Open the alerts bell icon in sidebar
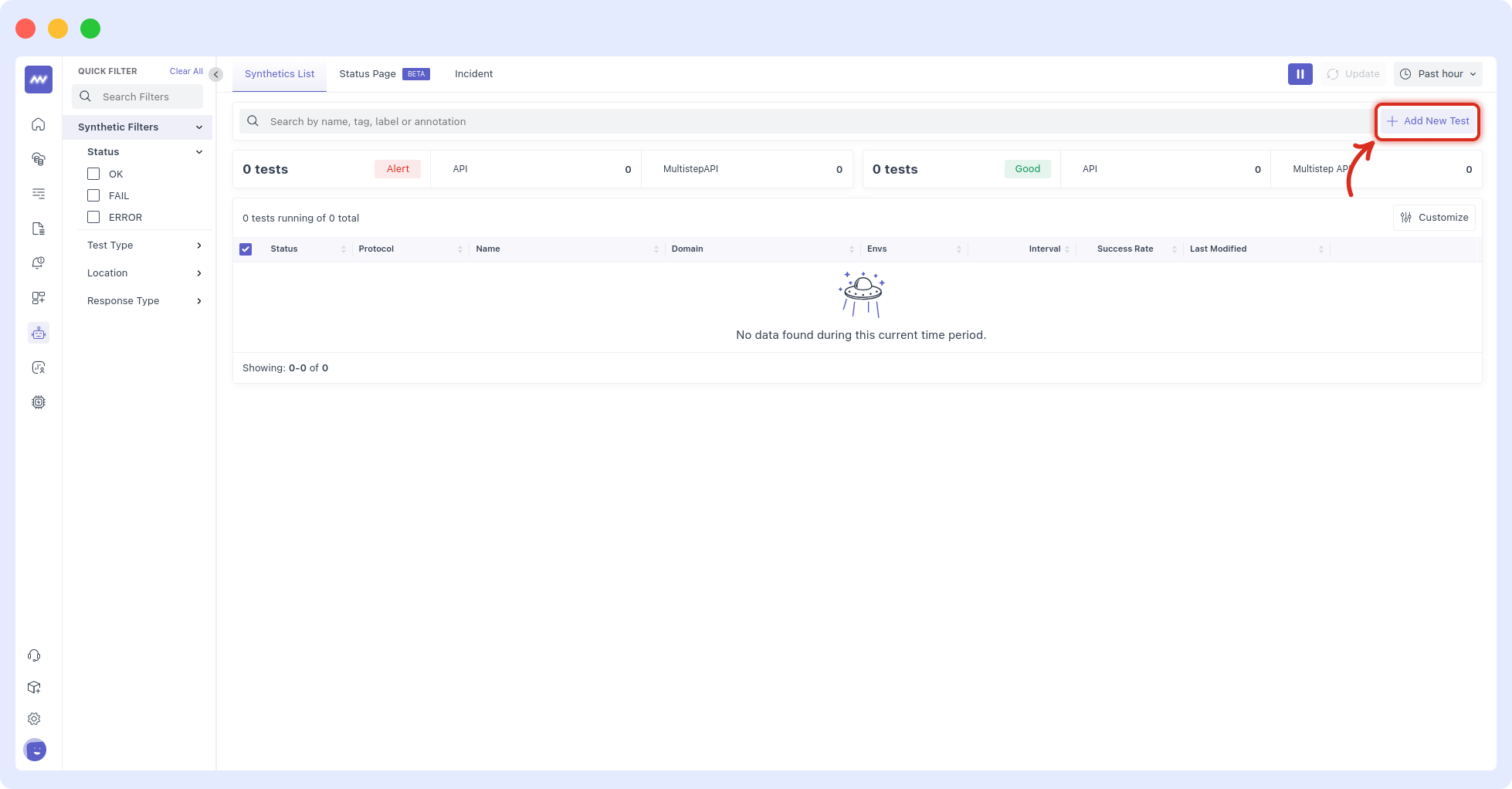The width and height of the screenshot is (1512, 789). 38,263
